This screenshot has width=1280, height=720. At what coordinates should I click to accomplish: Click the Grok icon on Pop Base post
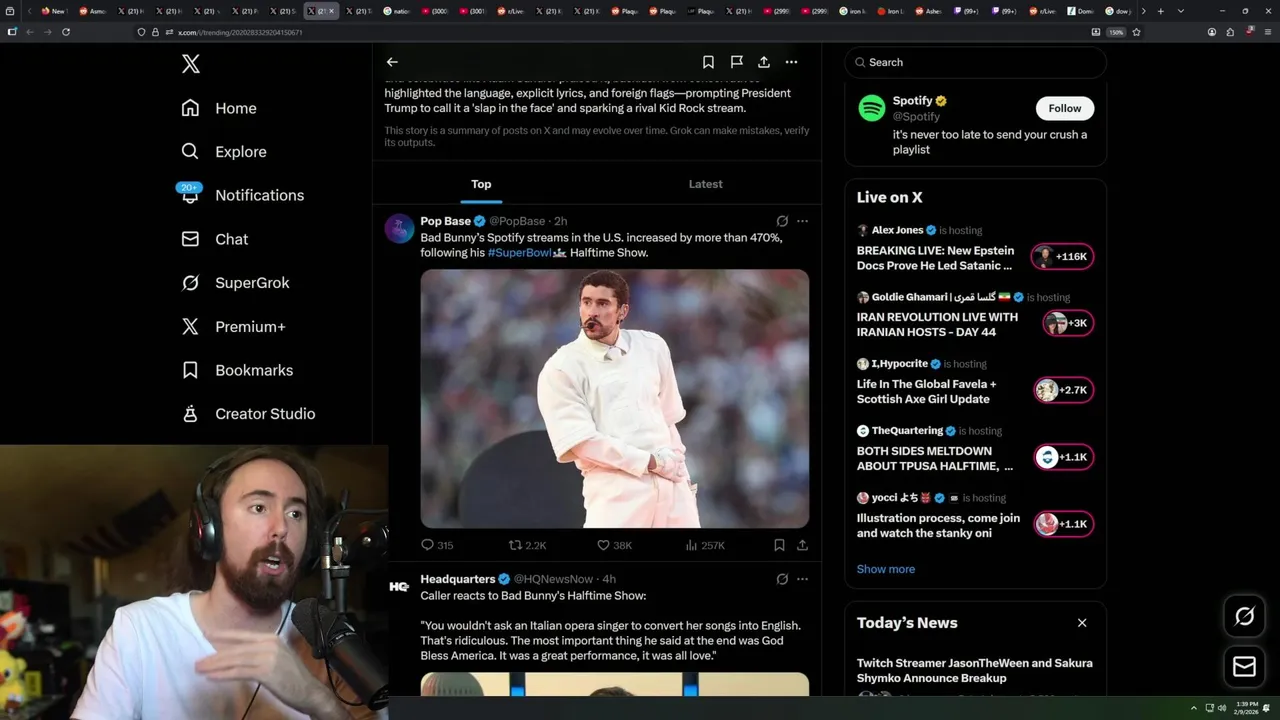[x=782, y=221]
